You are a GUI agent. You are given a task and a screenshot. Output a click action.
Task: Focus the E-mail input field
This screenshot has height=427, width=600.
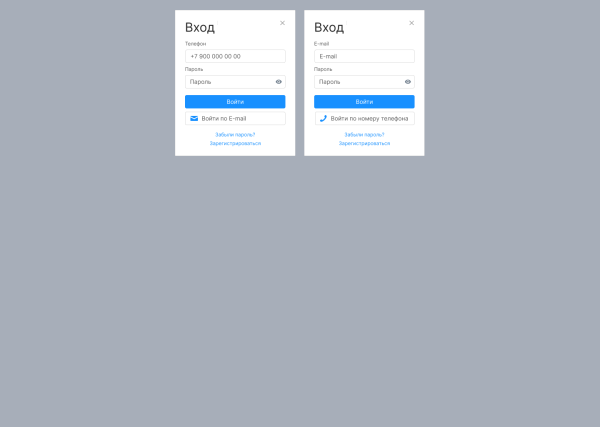point(364,56)
